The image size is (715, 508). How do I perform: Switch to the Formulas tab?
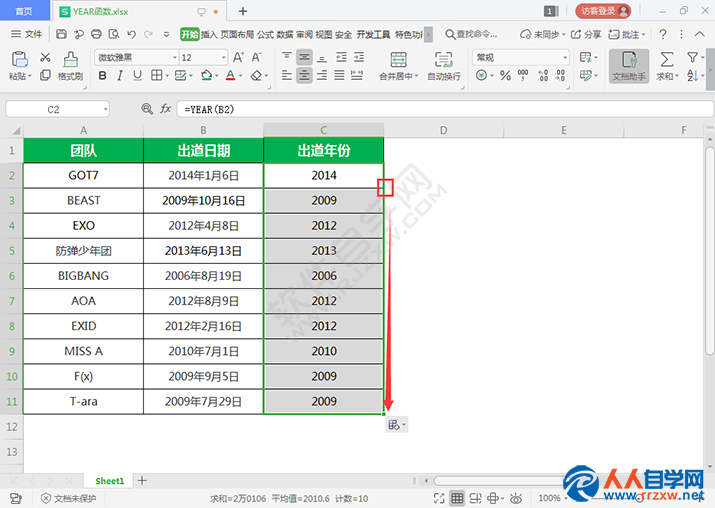tap(265, 35)
